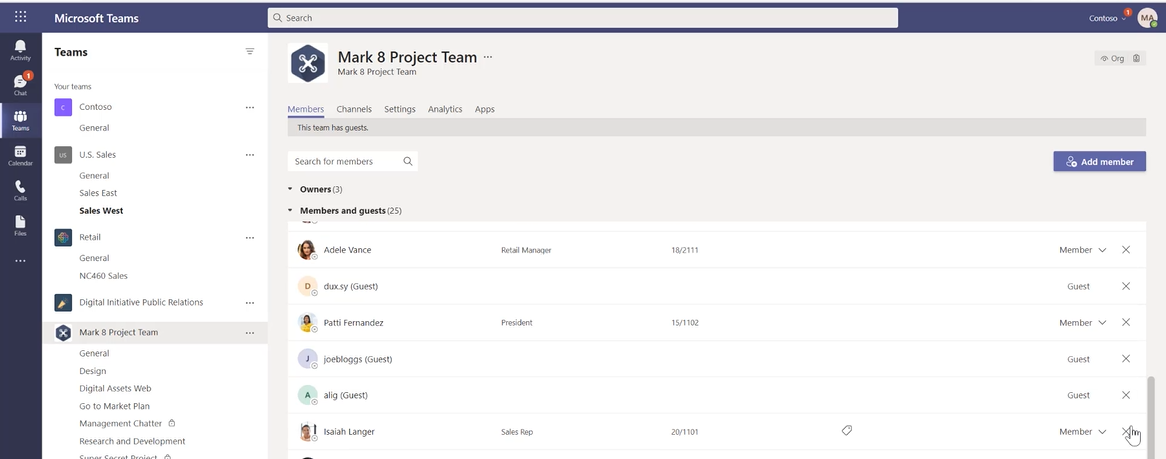Click Adele Vance's profile picture
This screenshot has height=459, width=1166.
(x=307, y=250)
